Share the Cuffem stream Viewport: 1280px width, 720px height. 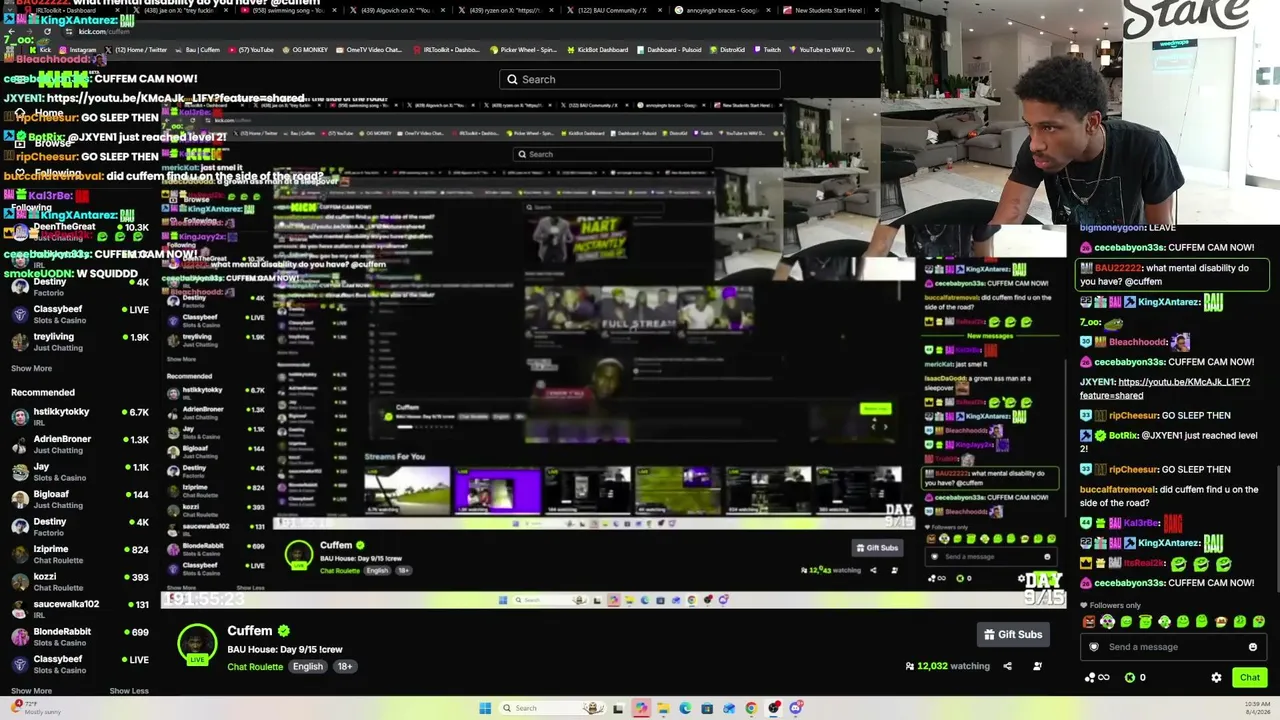tap(1007, 666)
